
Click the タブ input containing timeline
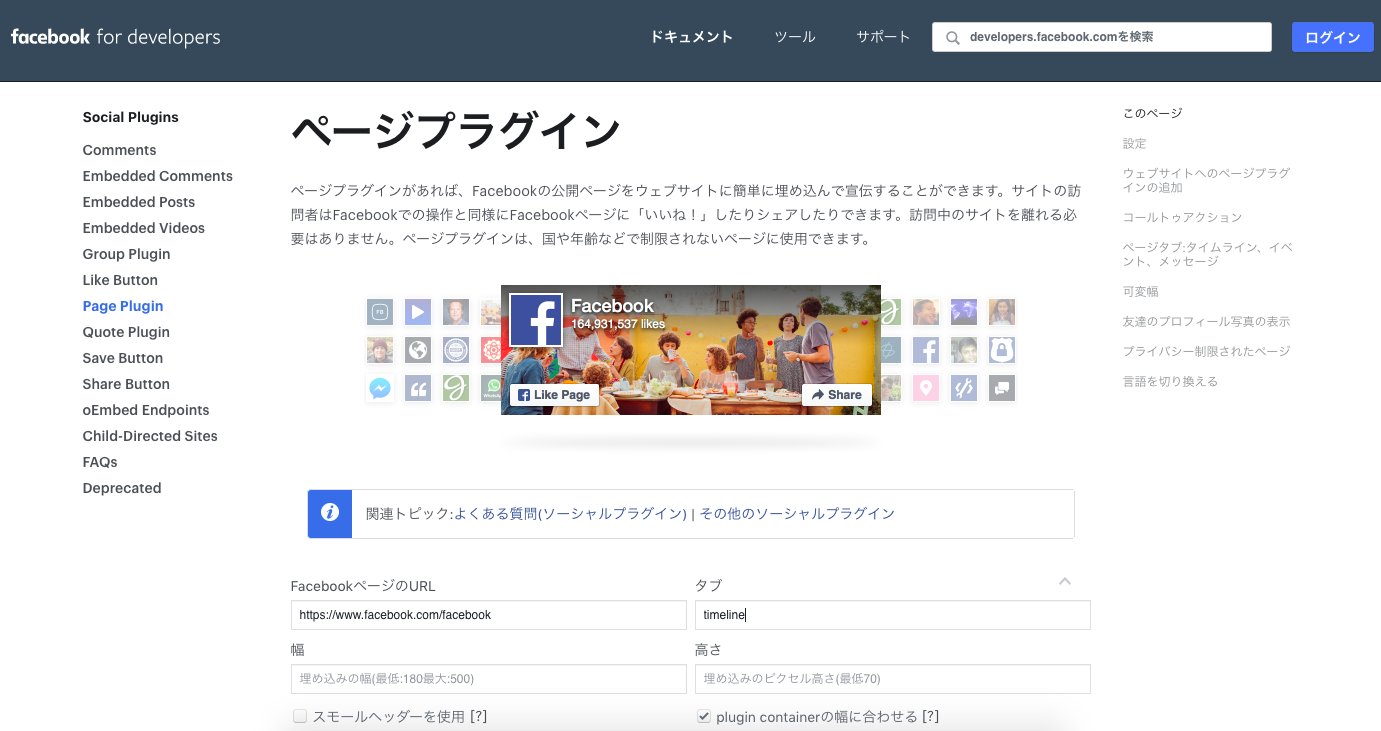(893, 615)
